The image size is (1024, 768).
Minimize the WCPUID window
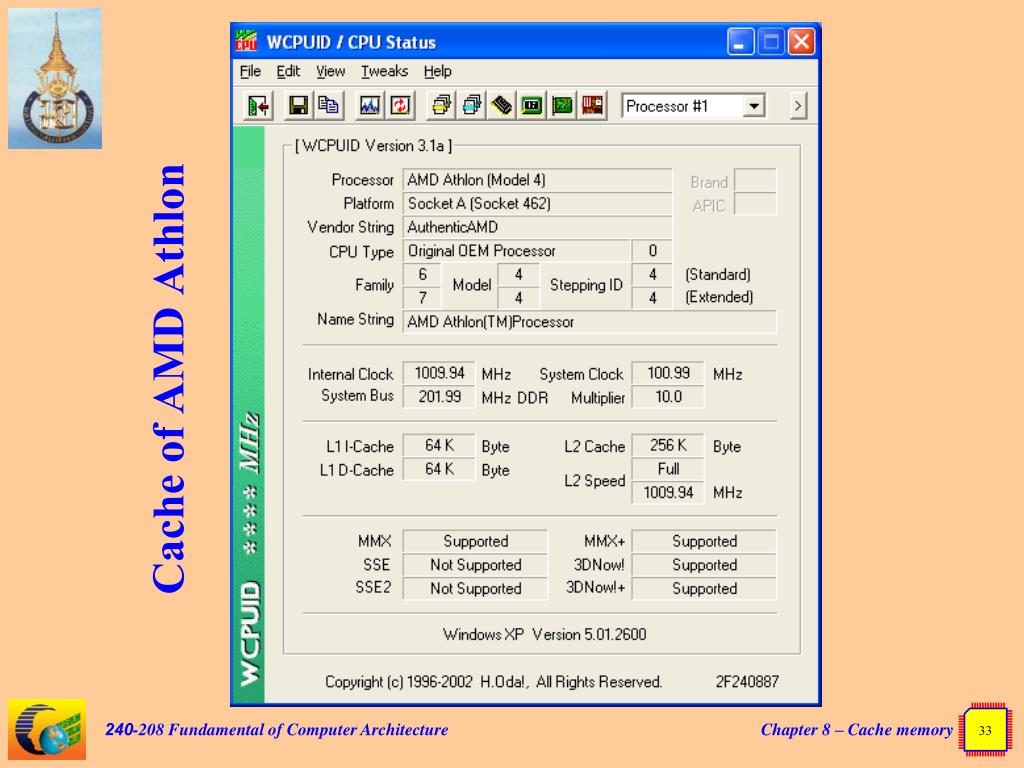pyautogui.click(x=741, y=42)
